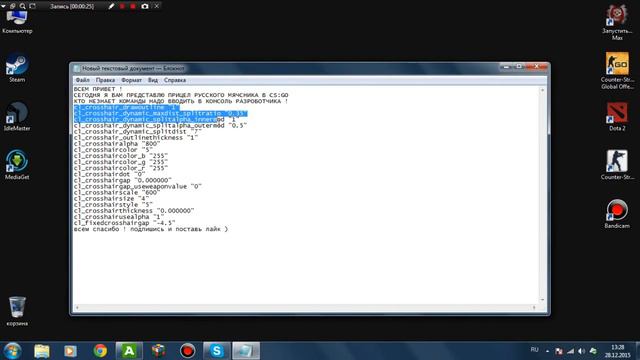
Task: Click the Notepad horizontal scrollbar left arrow
Action: click(77, 307)
